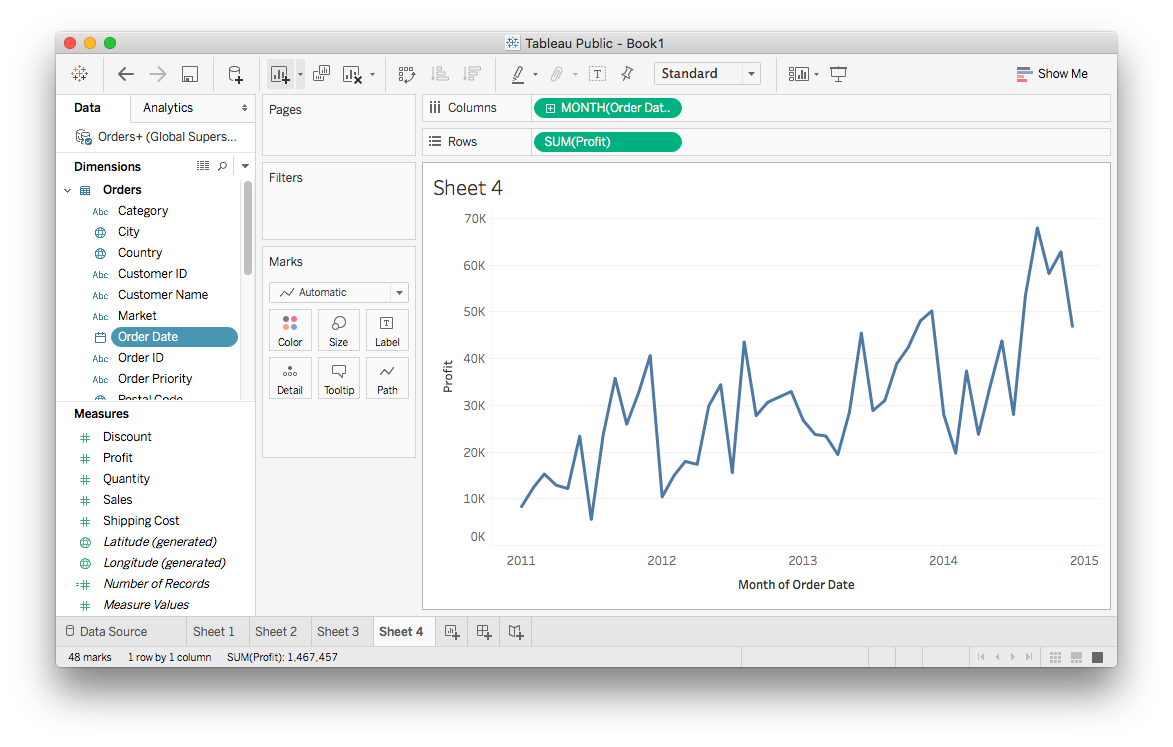Click the Show Me button
Image resolution: width=1173 pixels, height=747 pixels.
pos(1052,74)
